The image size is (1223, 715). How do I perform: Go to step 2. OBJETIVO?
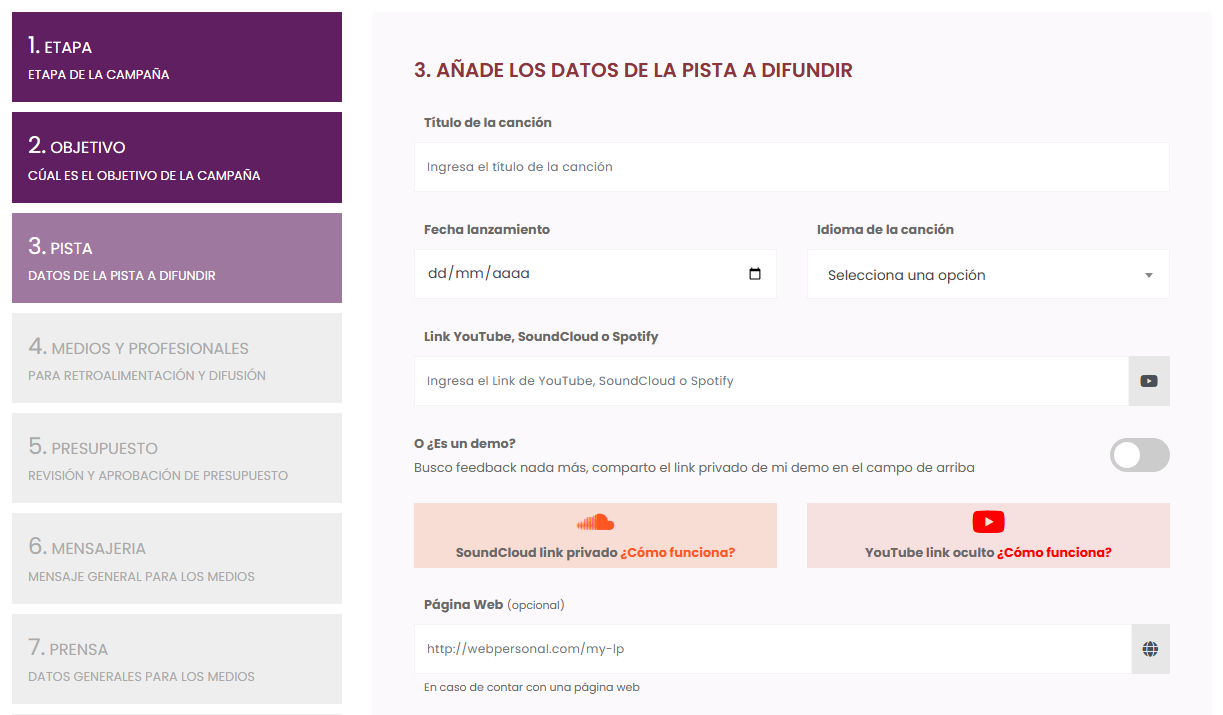pos(176,157)
